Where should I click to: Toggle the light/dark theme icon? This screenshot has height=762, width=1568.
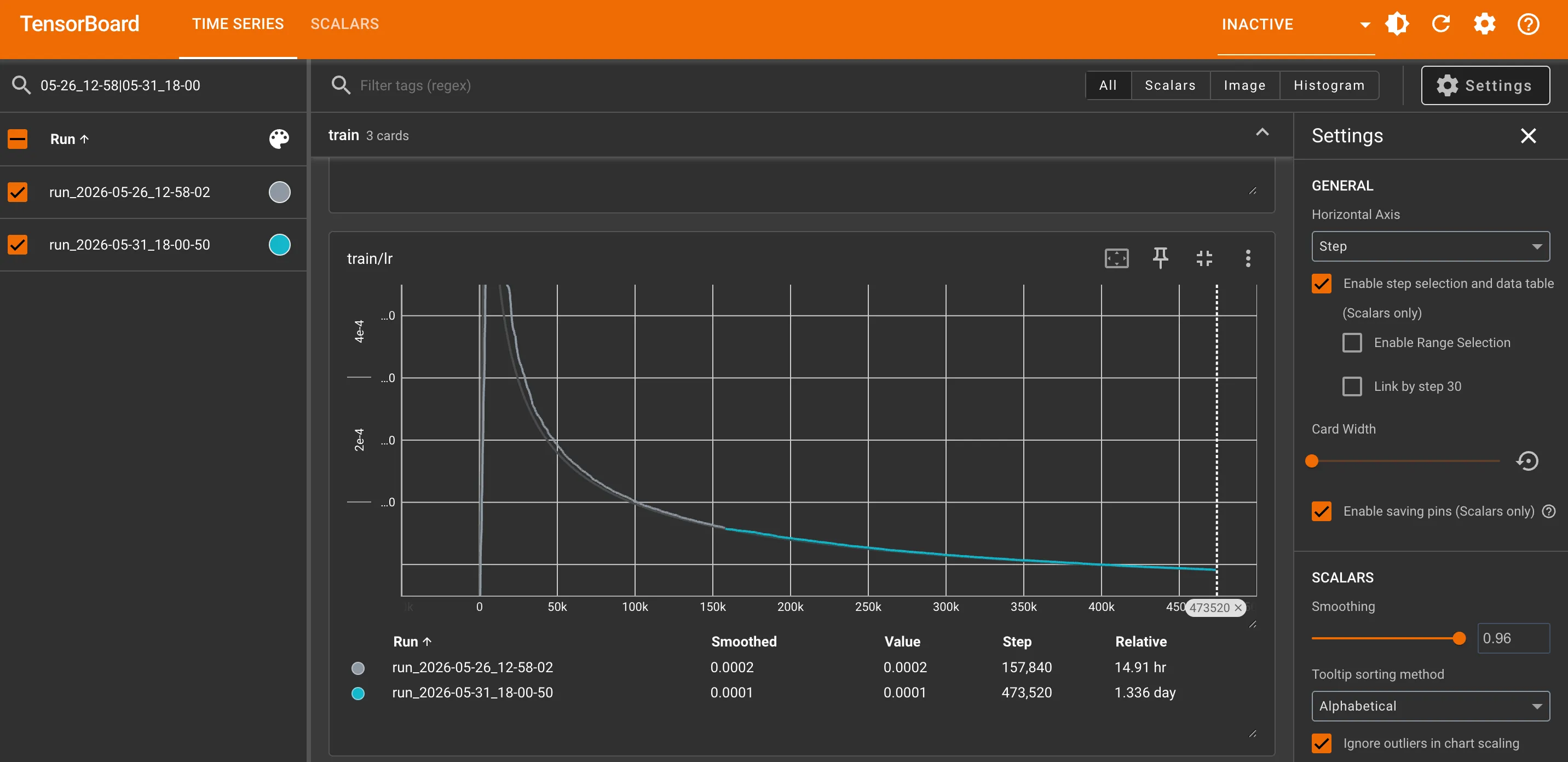click(1397, 24)
